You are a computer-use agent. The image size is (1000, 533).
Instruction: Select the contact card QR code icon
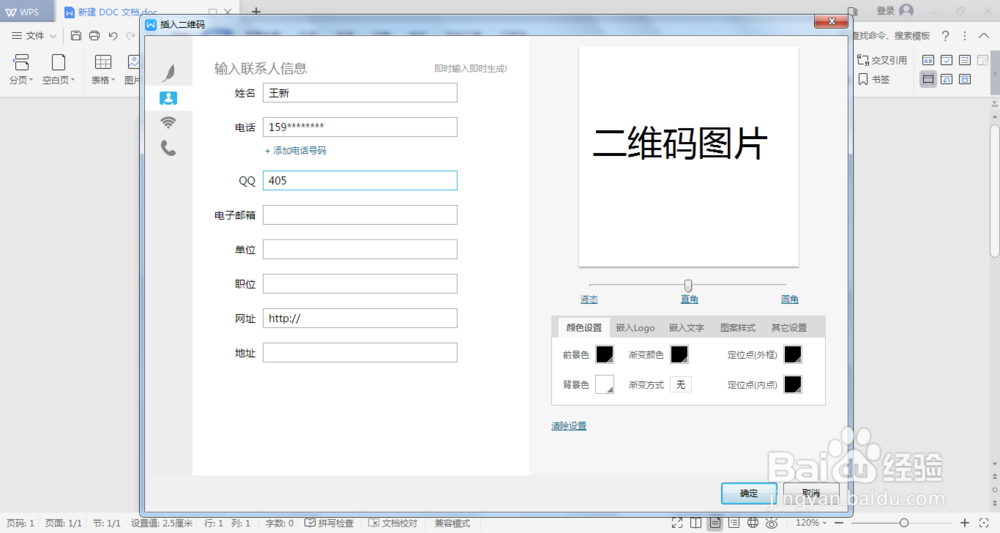[168, 98]
